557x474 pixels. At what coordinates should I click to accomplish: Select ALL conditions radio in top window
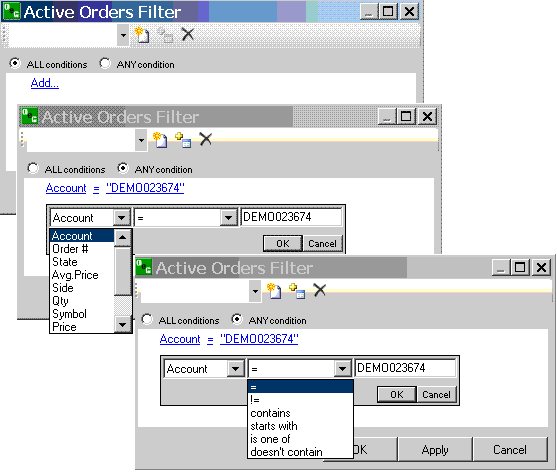tap(15, 64)
